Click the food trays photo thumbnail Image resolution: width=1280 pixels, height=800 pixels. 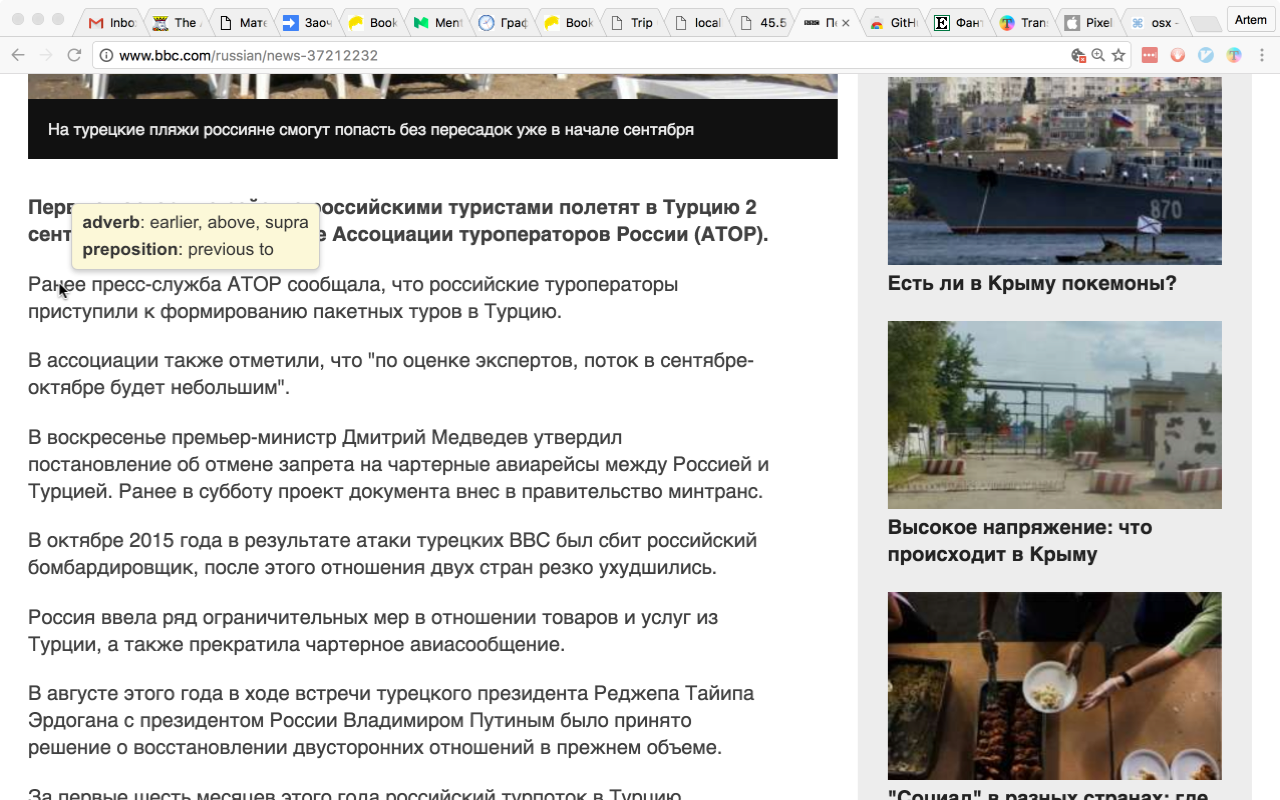pos(1055,686)
